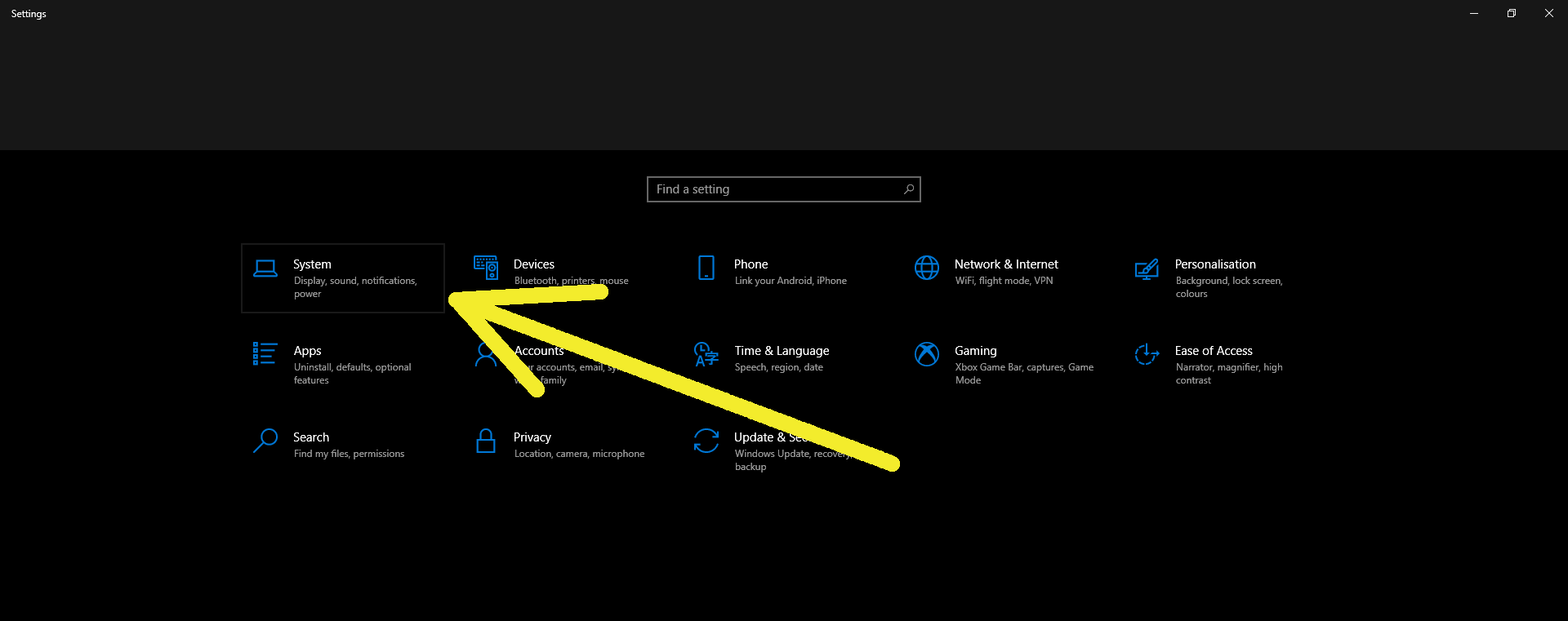This screenshot has height=621, width=1568.
Task: Click the Update & Security refresh arrows icon
Action: pos(706,441)
